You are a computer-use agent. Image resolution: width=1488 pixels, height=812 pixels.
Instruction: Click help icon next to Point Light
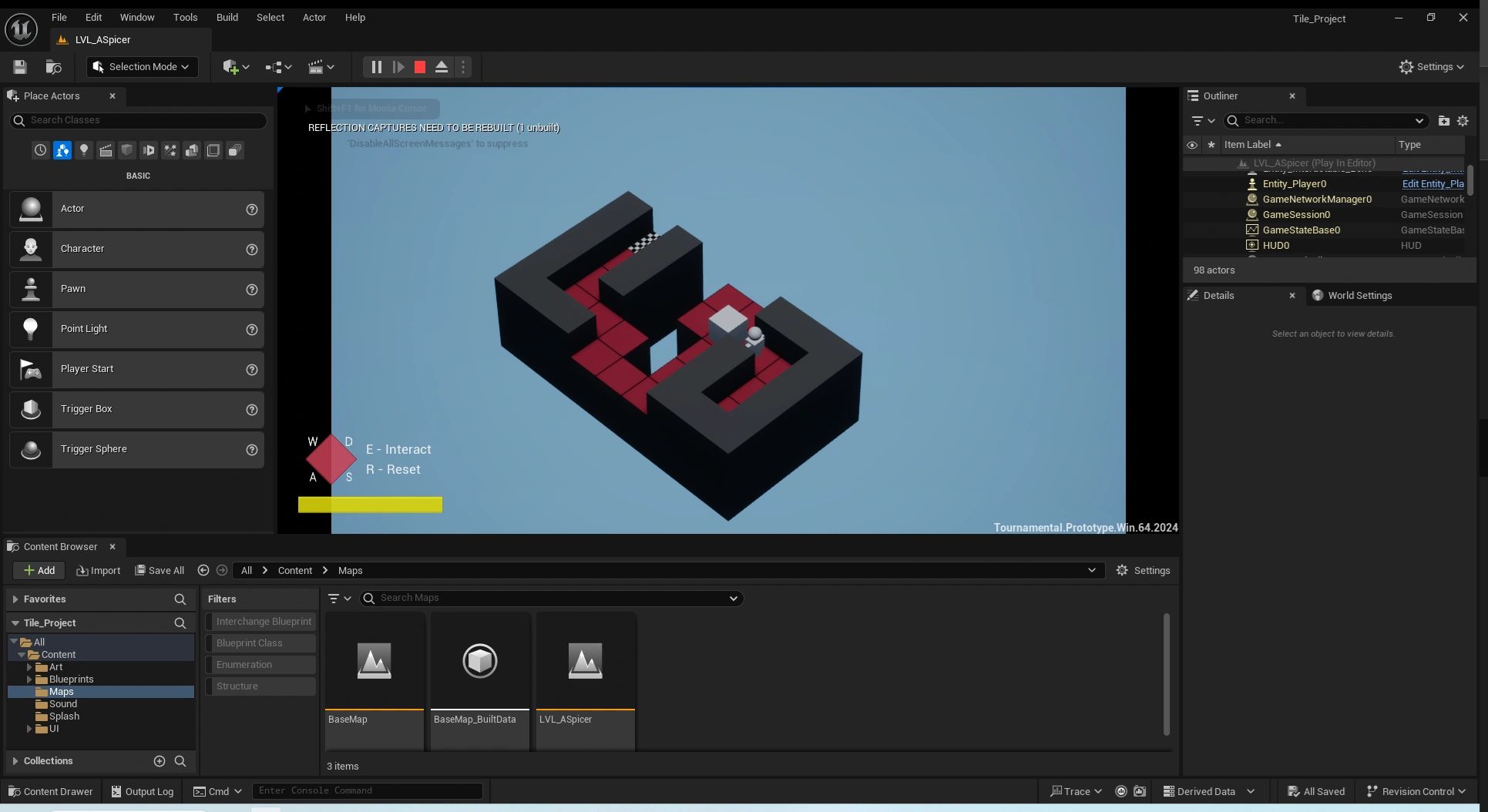point(251,330)
